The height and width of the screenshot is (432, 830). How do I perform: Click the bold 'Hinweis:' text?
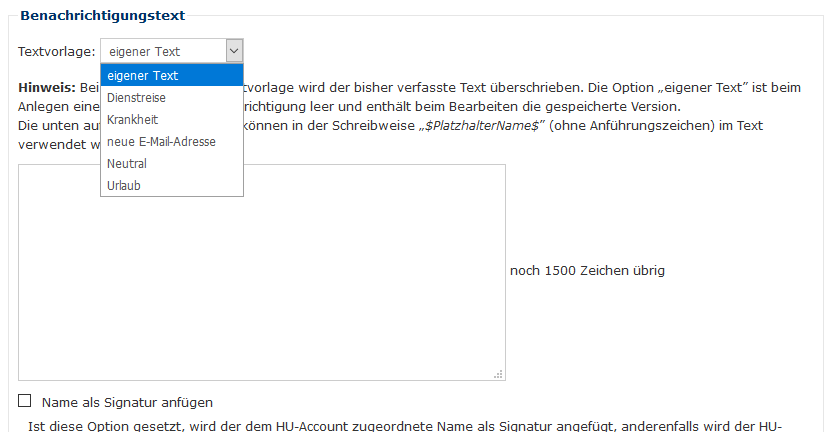[47, 88]
